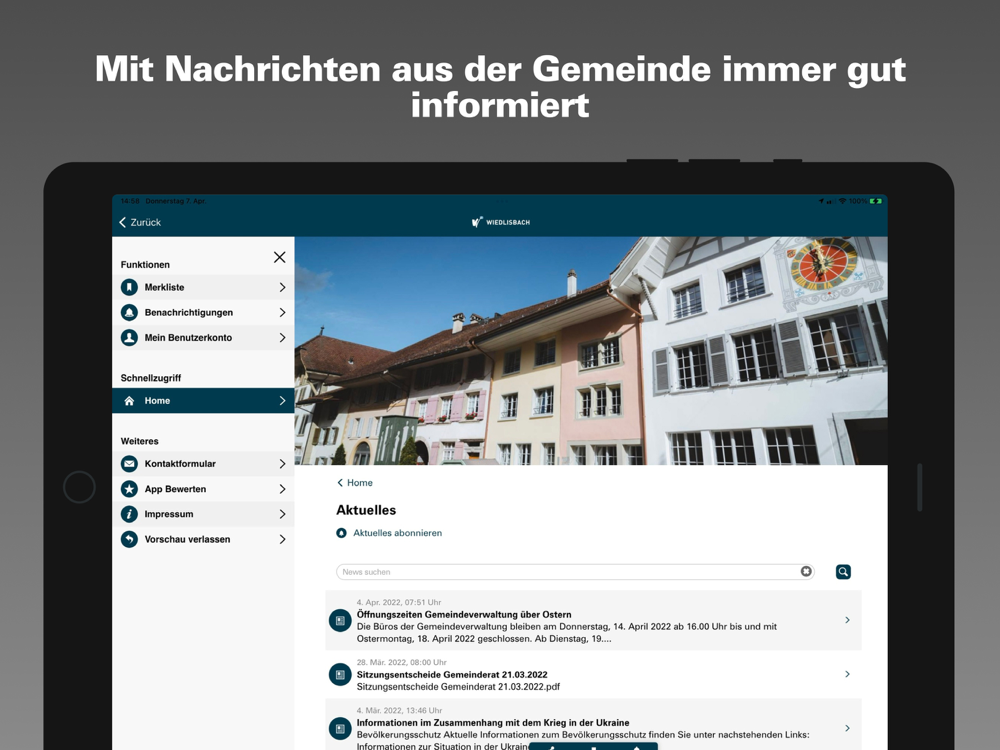Open Krieg in der Ukraine information article
This screenshot has height=750, width=1000.
click(x=593, y=724)
